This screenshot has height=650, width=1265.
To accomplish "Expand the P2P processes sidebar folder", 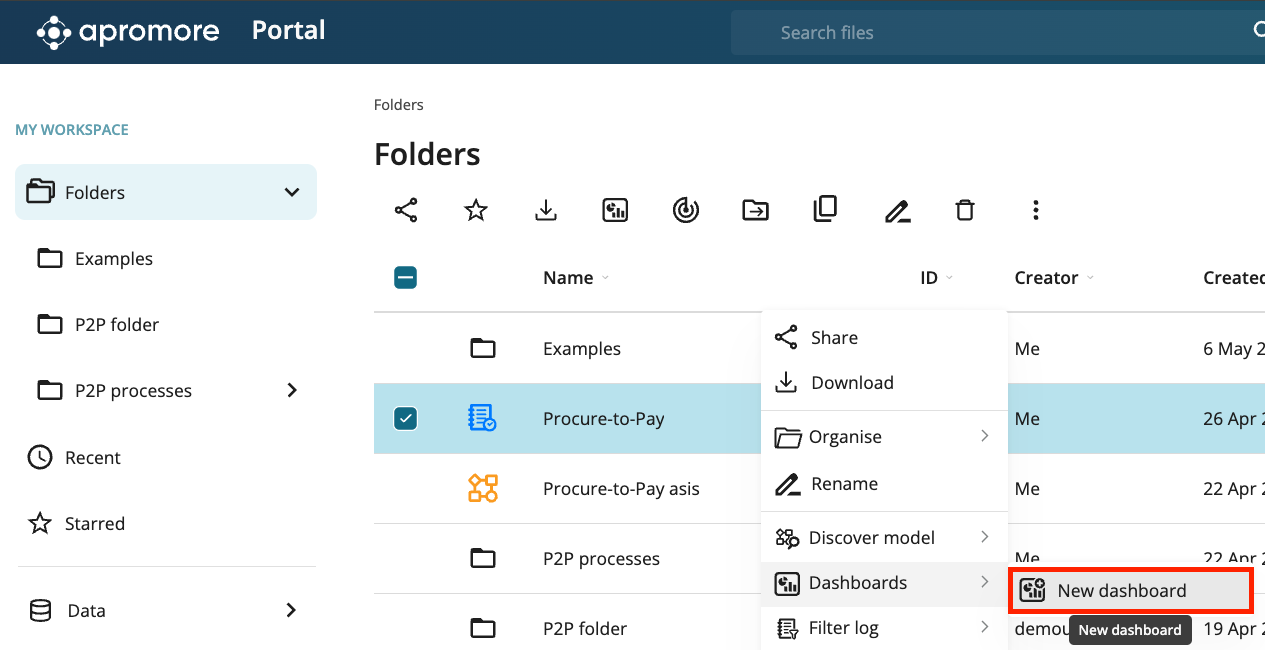I will (292, 390).
